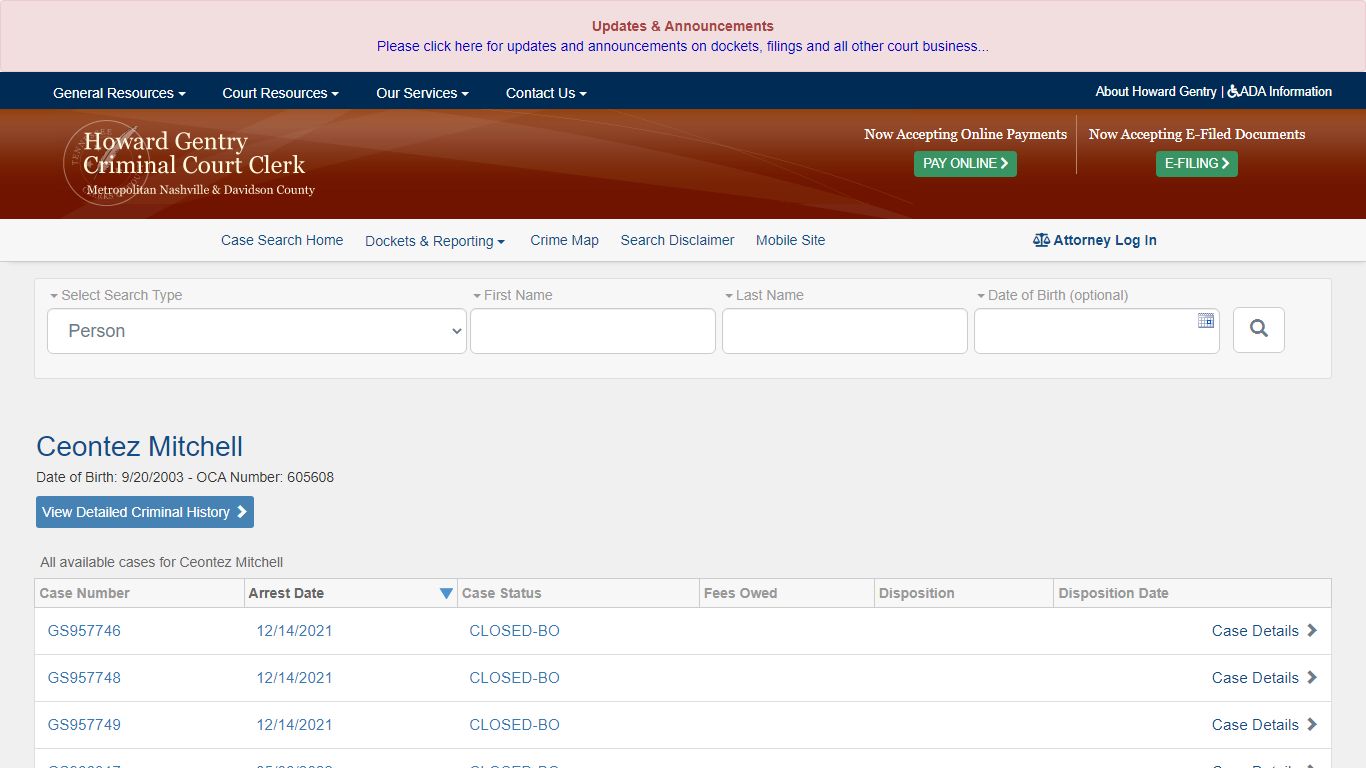
Task: Expand the Our Services menu
Action: point(422,93)
